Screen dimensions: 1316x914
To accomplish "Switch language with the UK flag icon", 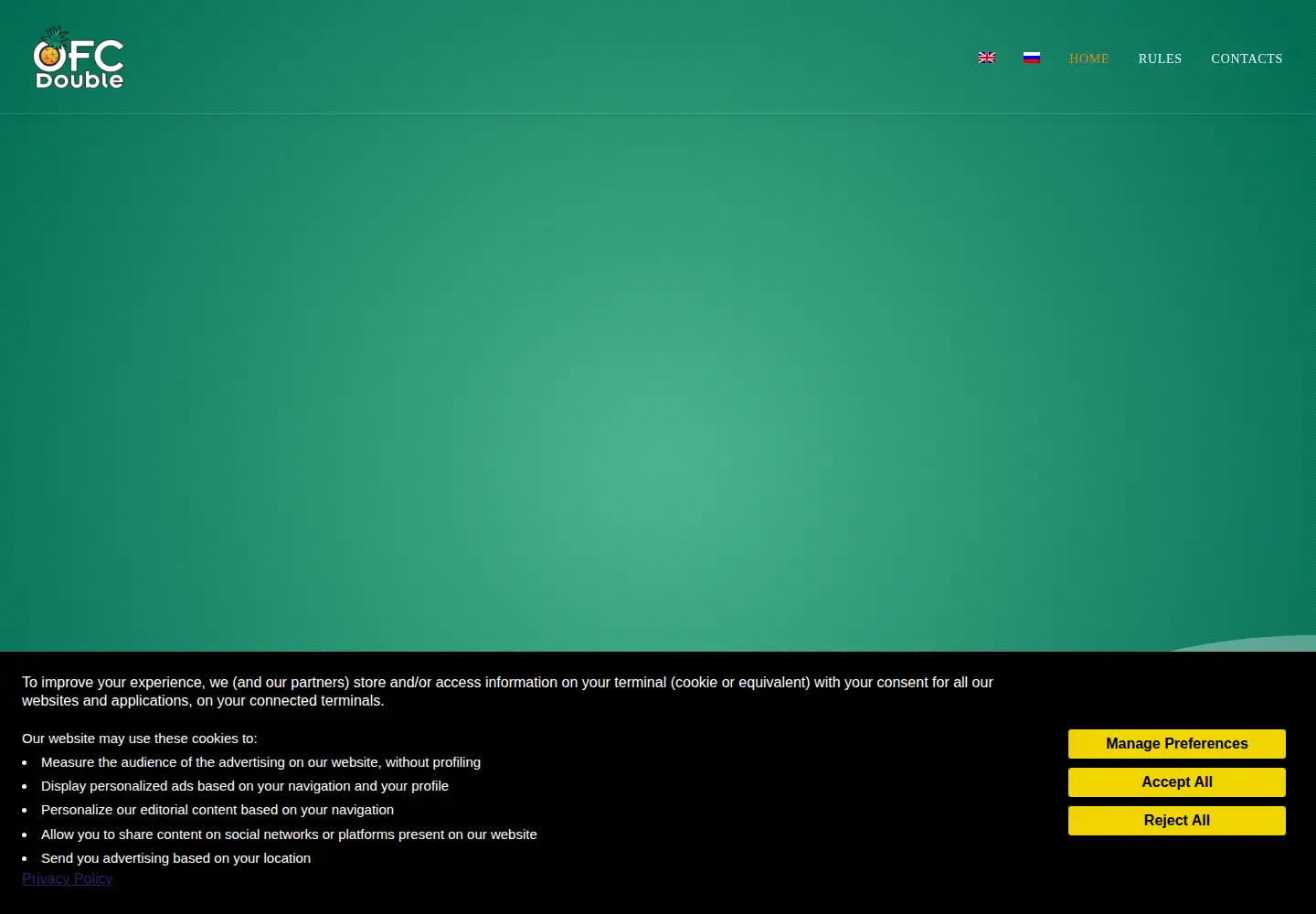I will pyautogui.click(x=987, y=58).
